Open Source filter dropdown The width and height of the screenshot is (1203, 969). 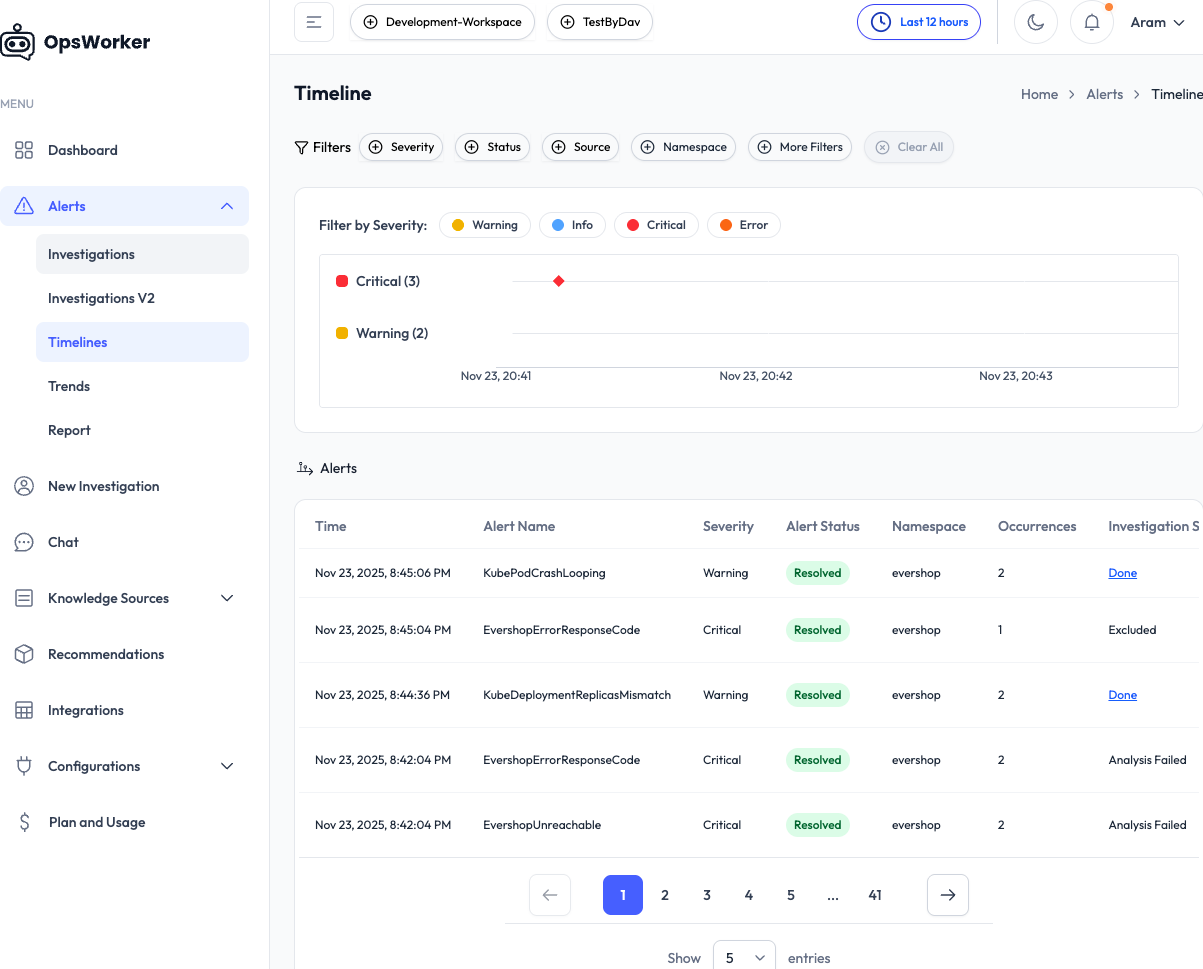click(581, 147)
